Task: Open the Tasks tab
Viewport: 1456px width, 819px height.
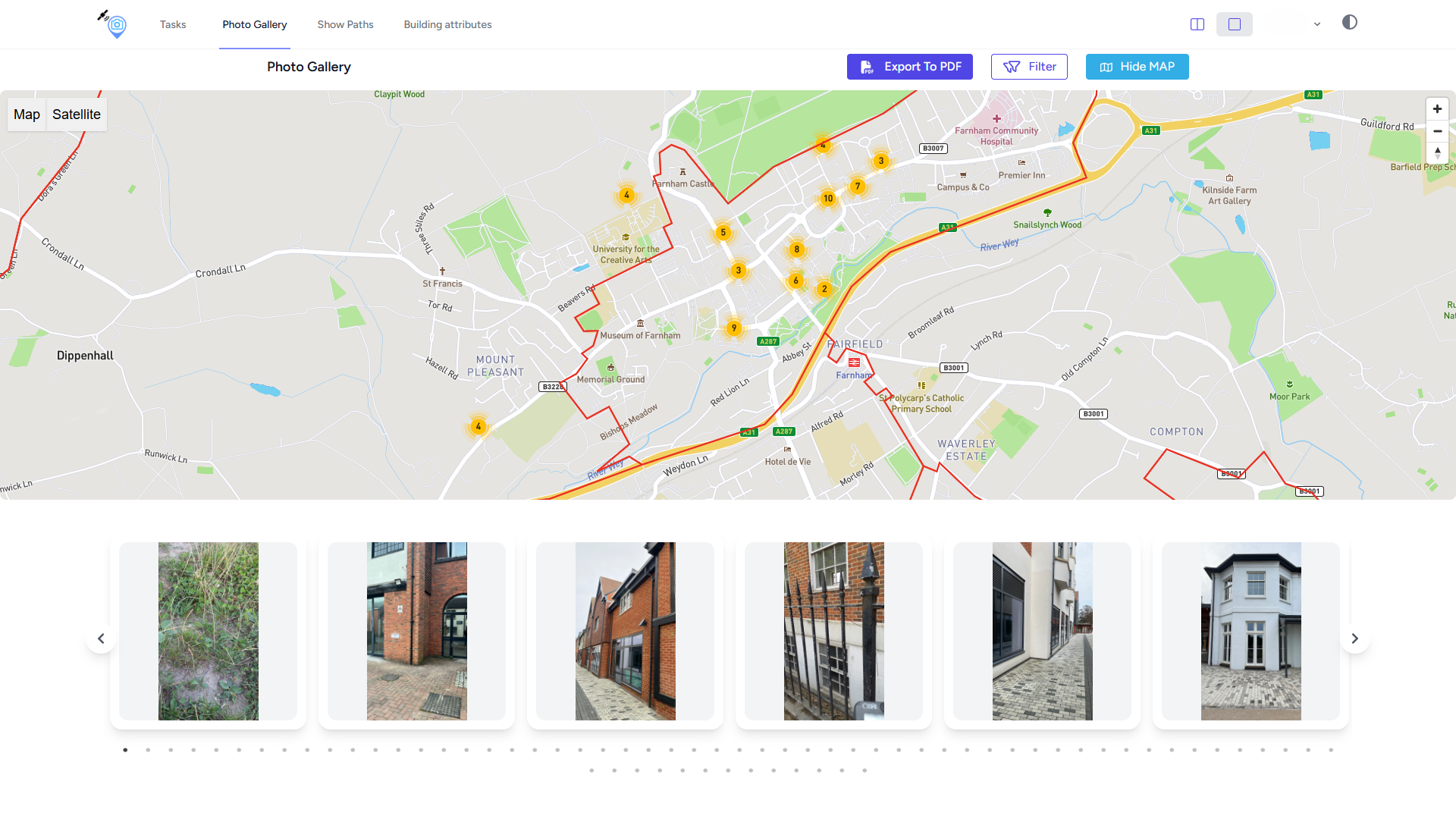Action: point(173,24)
